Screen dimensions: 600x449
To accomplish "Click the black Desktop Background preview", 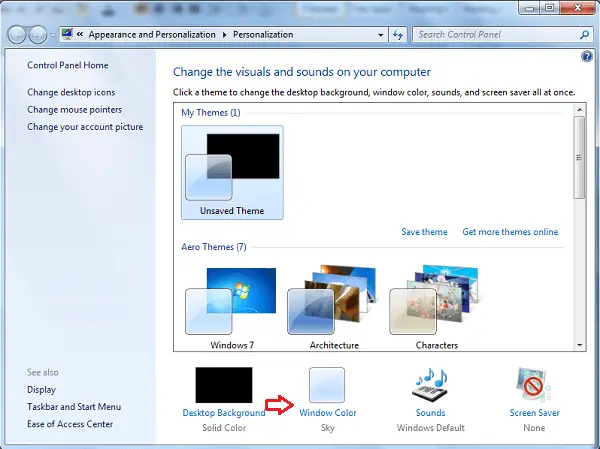I will coord(224,385).
